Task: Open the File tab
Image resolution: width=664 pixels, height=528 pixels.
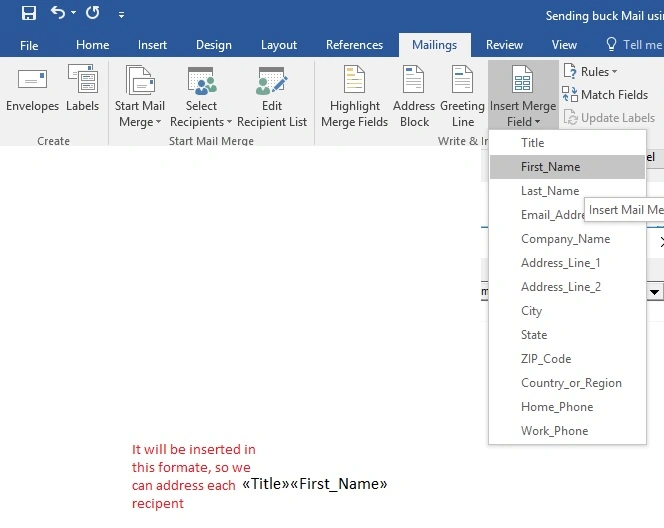Action: click(29, 45)
